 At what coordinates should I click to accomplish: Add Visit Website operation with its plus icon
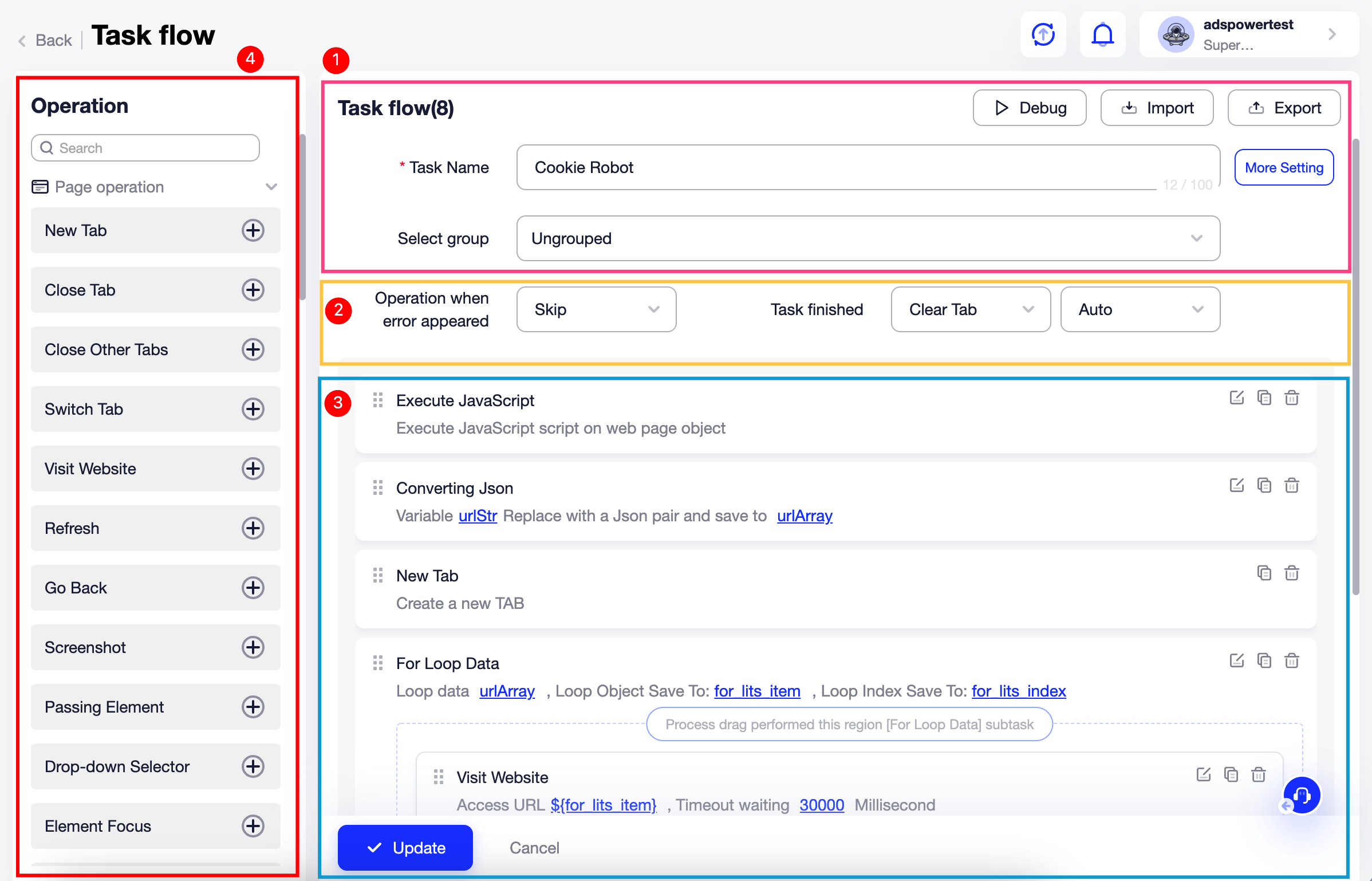pyautogui.click(x=253, y=469)
